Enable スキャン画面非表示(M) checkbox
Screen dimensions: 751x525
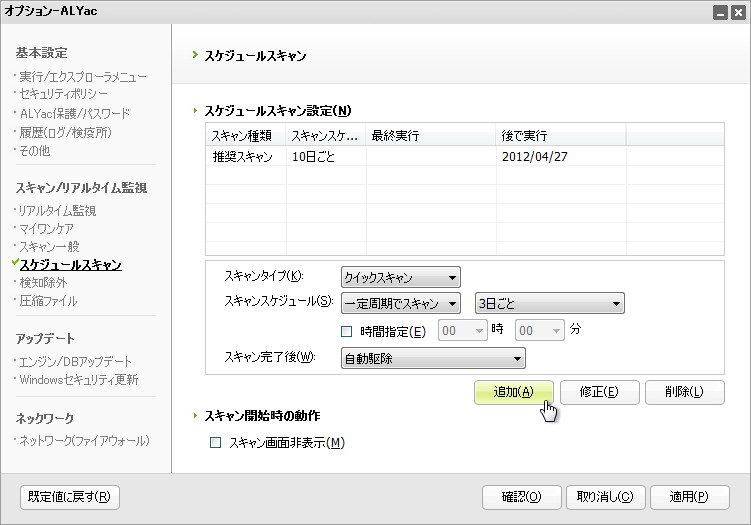[x=216, y=442]
